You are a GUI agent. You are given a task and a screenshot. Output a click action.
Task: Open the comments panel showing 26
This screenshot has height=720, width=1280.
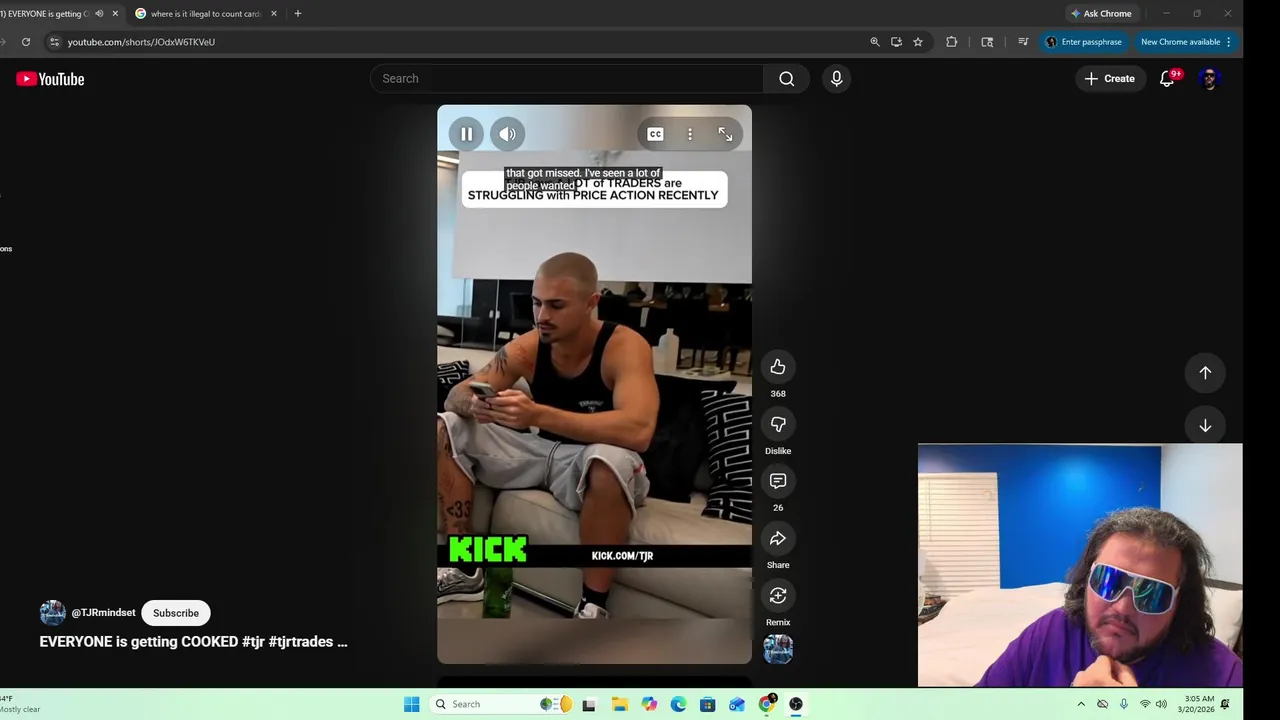point(778,481)
